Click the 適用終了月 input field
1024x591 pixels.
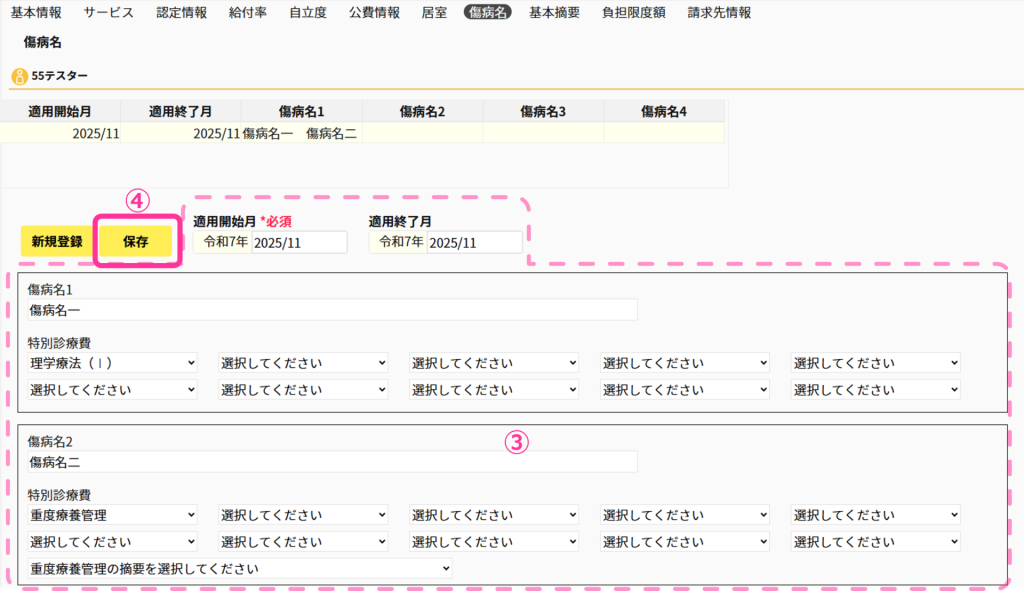[x=473, y=242]
